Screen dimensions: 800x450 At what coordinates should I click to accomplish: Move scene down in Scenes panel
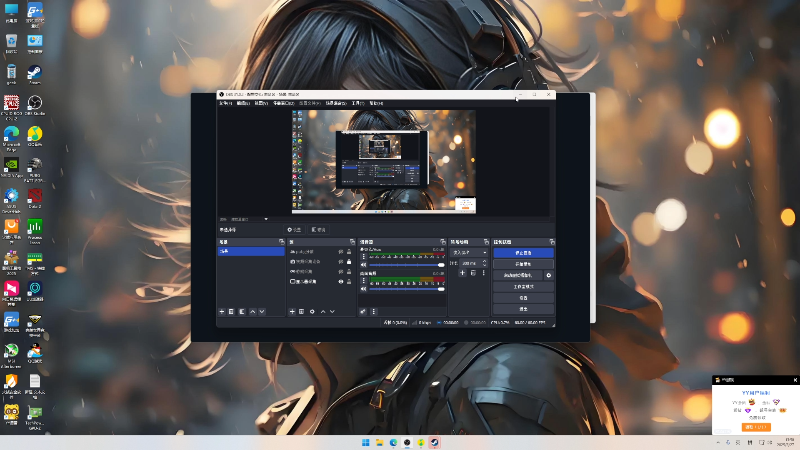[x=262, y=311]
